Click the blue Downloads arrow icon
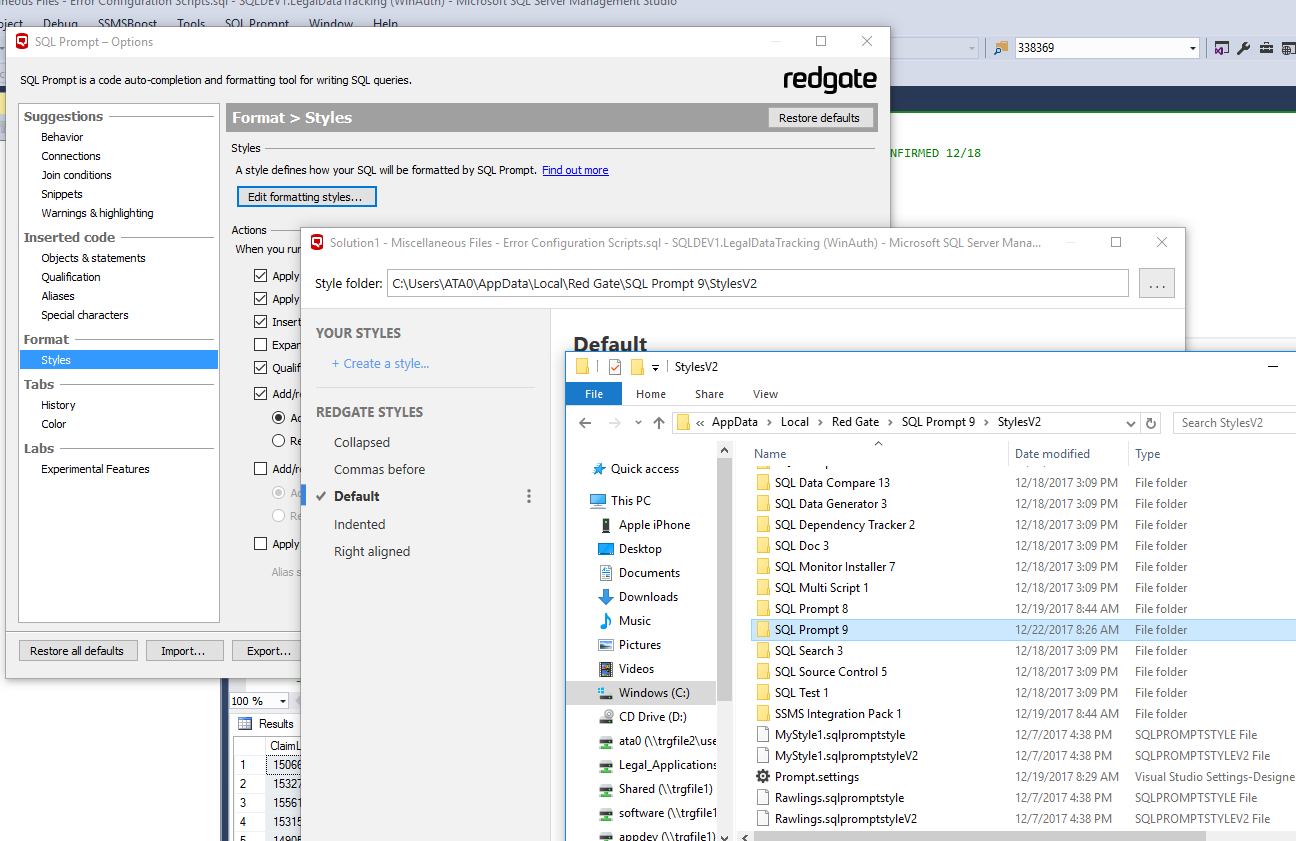The width and height of the screenshot is (1296, 841). pyautogui.click(x=606, y=597)
